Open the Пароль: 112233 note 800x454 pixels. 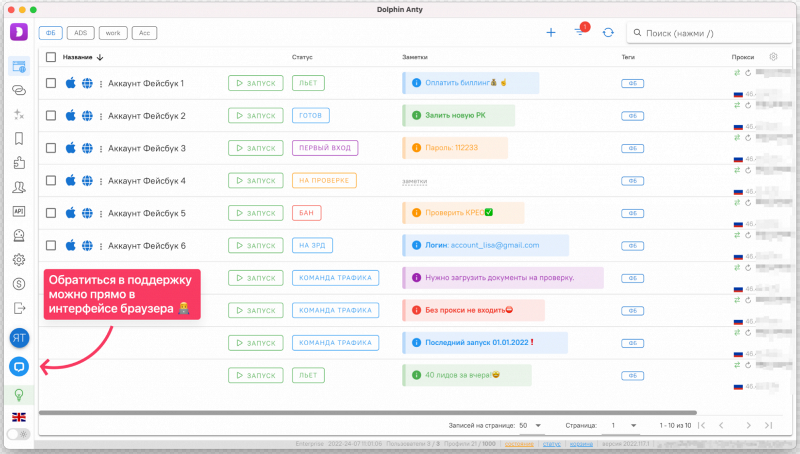click(x=455, y=148)
